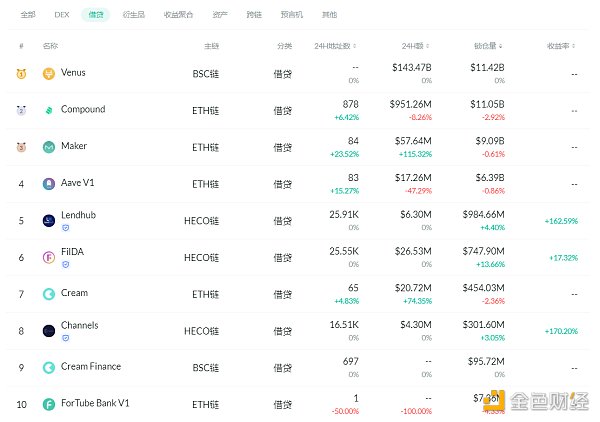Image resolution: width=600 pixels, height=422 pixels.
Task: Click the verified shield badge under Lendhub
Action: coord(65,228)
